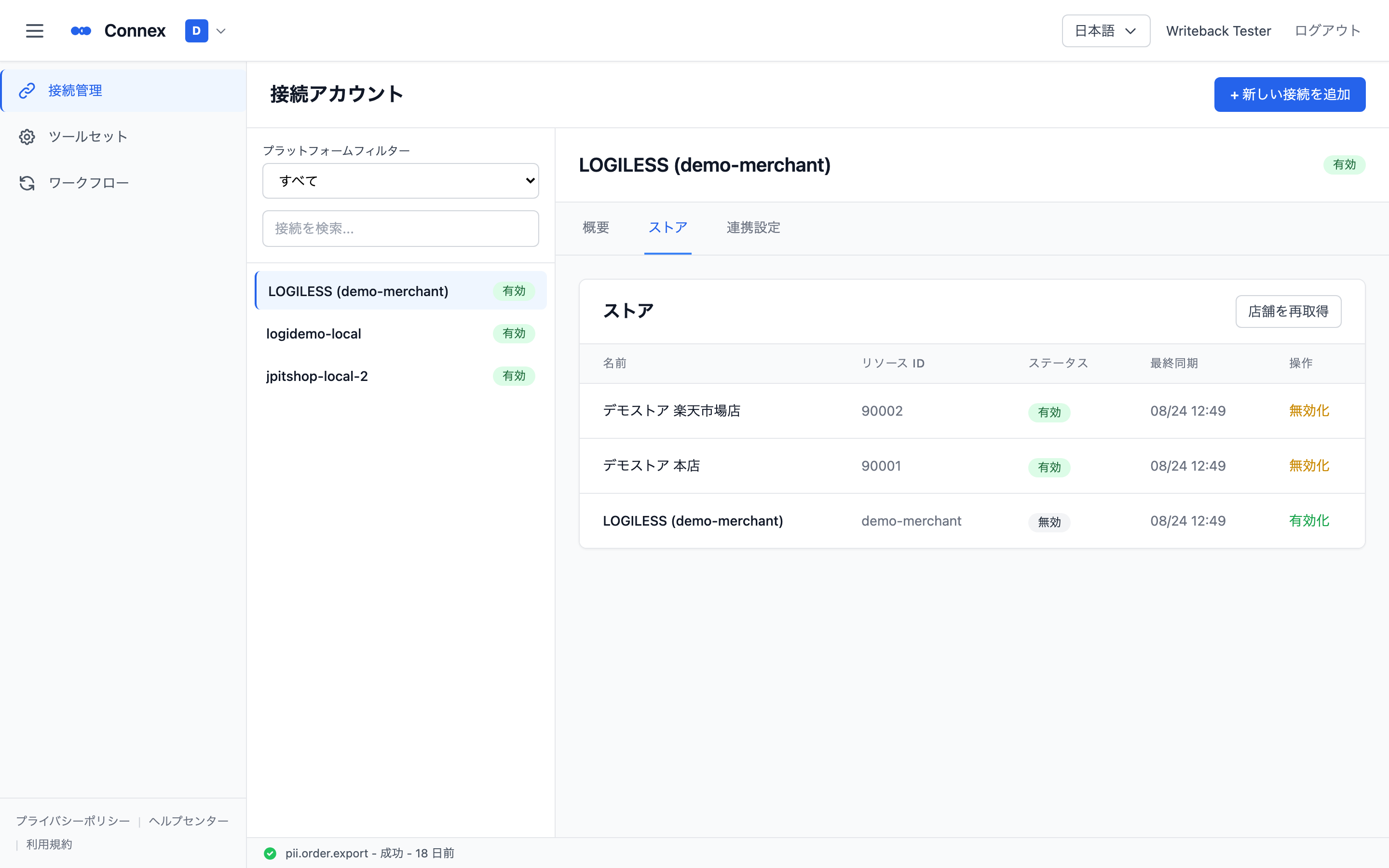Click the リソース ID column header

point(893,364)
